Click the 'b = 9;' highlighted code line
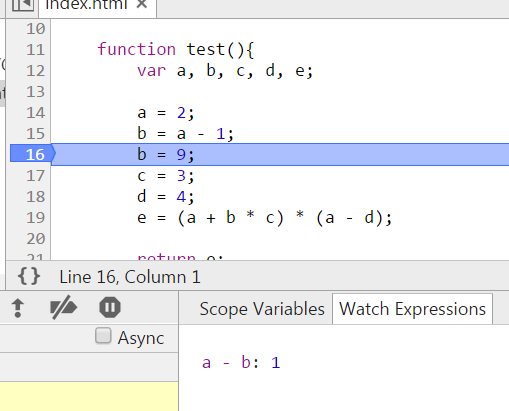The width and height of the screenshot is (509, 411). coord(280,155)
